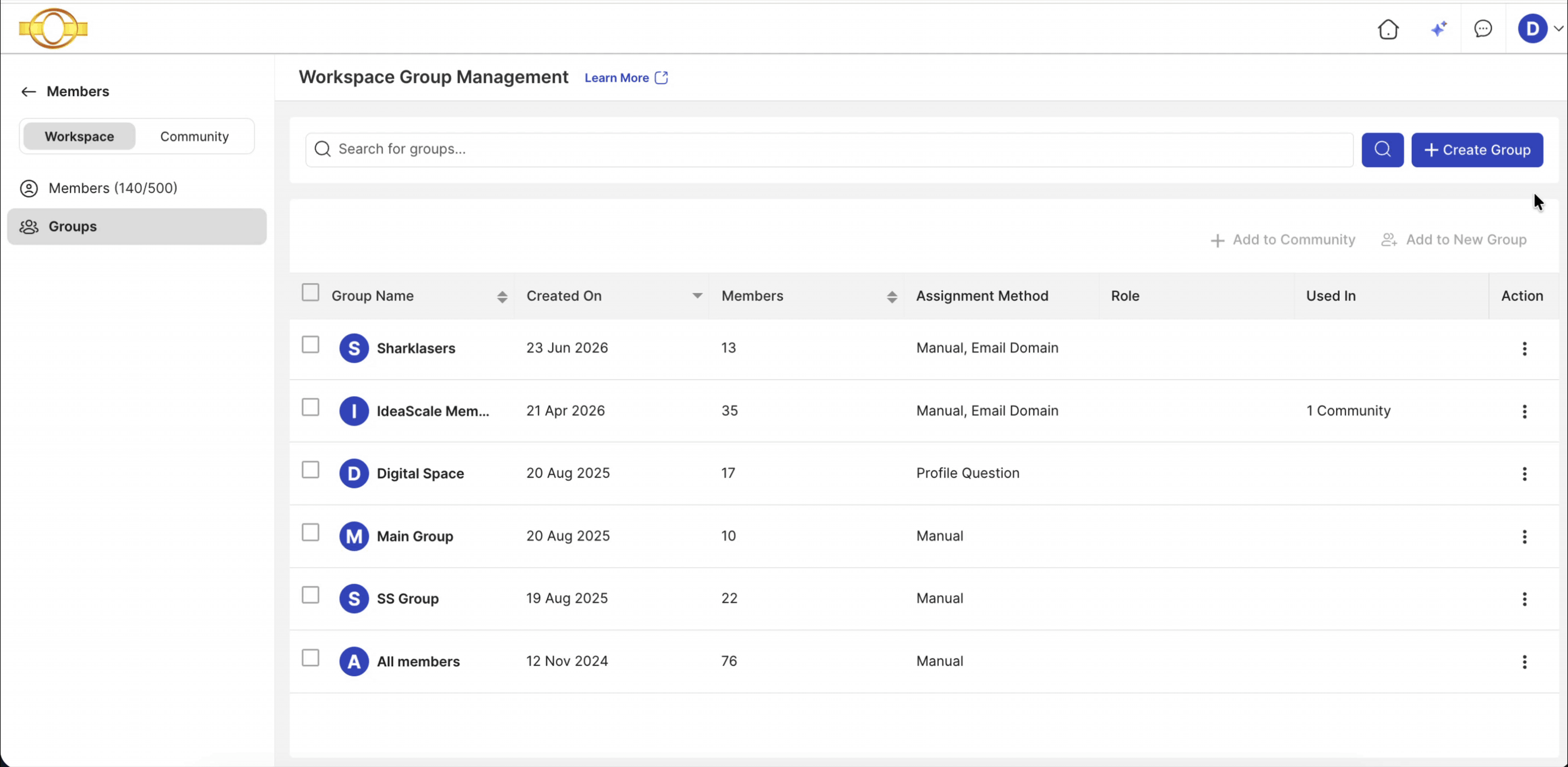Viewport: 1568px width, 767px height.
Task: Select the Main Group row checkbox
Action: pos(310,533)
